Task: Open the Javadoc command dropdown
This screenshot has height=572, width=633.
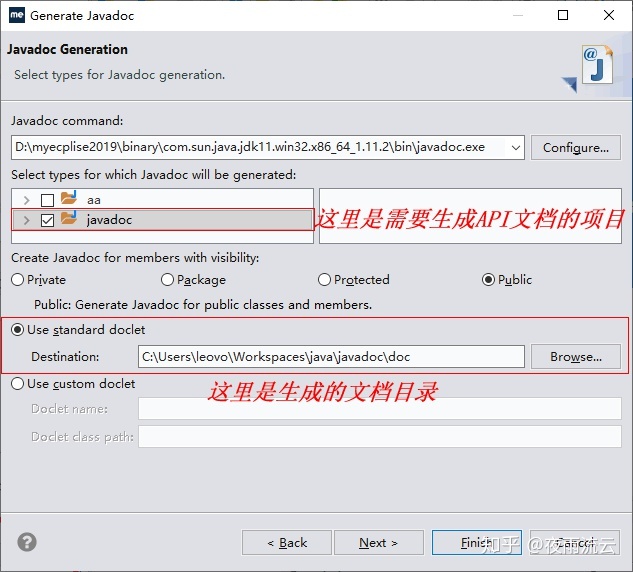Action: click(x=516, y=148)
